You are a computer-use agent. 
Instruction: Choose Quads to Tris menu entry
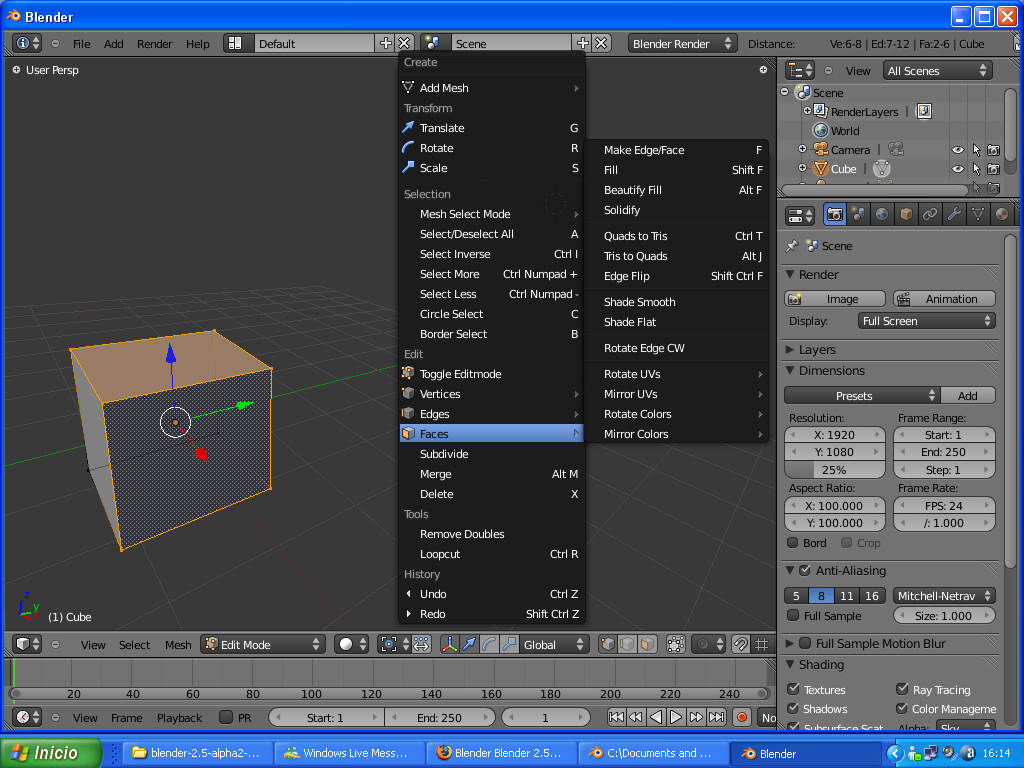pos(676,236)
